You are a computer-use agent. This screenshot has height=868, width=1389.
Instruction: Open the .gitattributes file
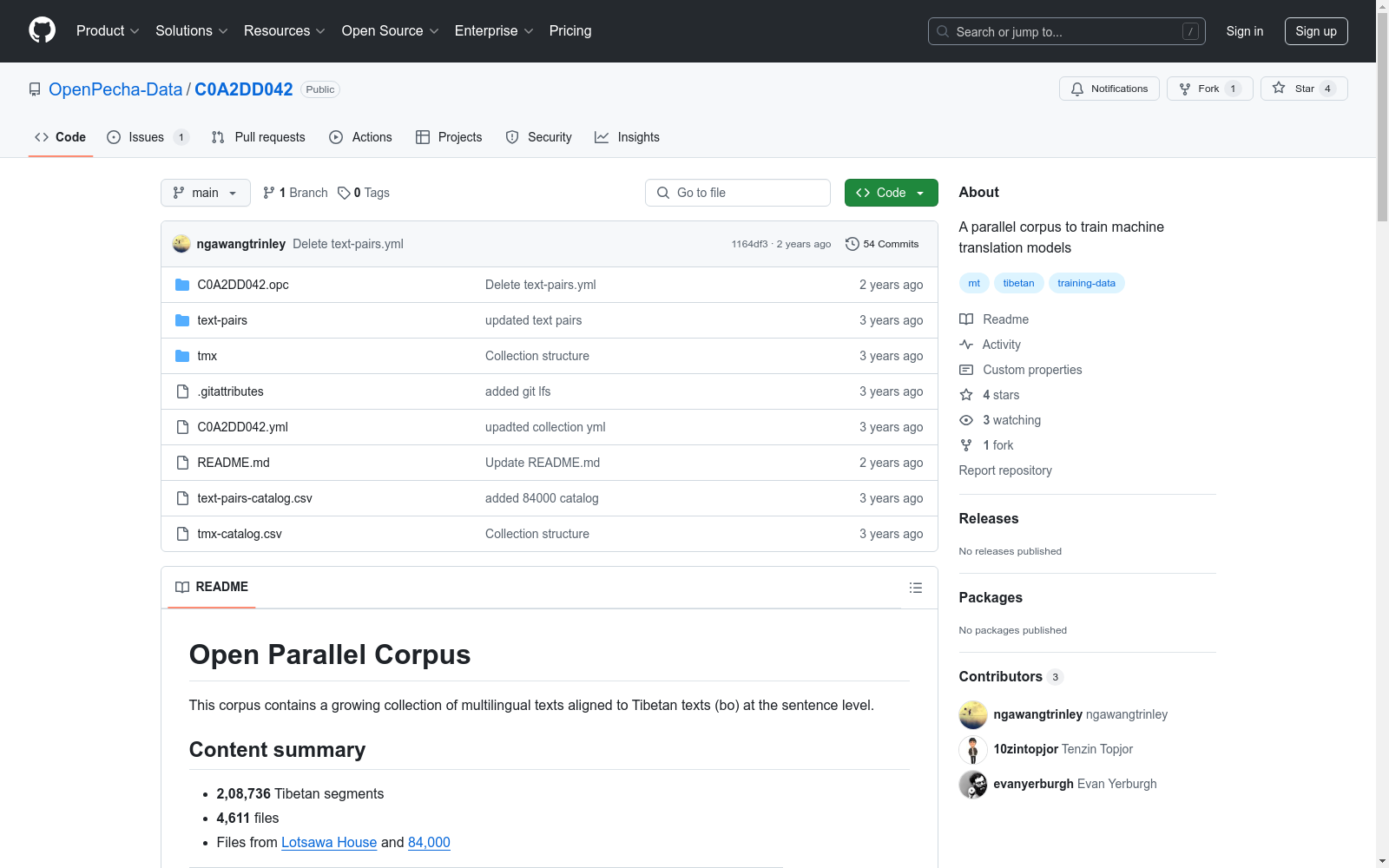pyautogui.click(x=231, y=391)
